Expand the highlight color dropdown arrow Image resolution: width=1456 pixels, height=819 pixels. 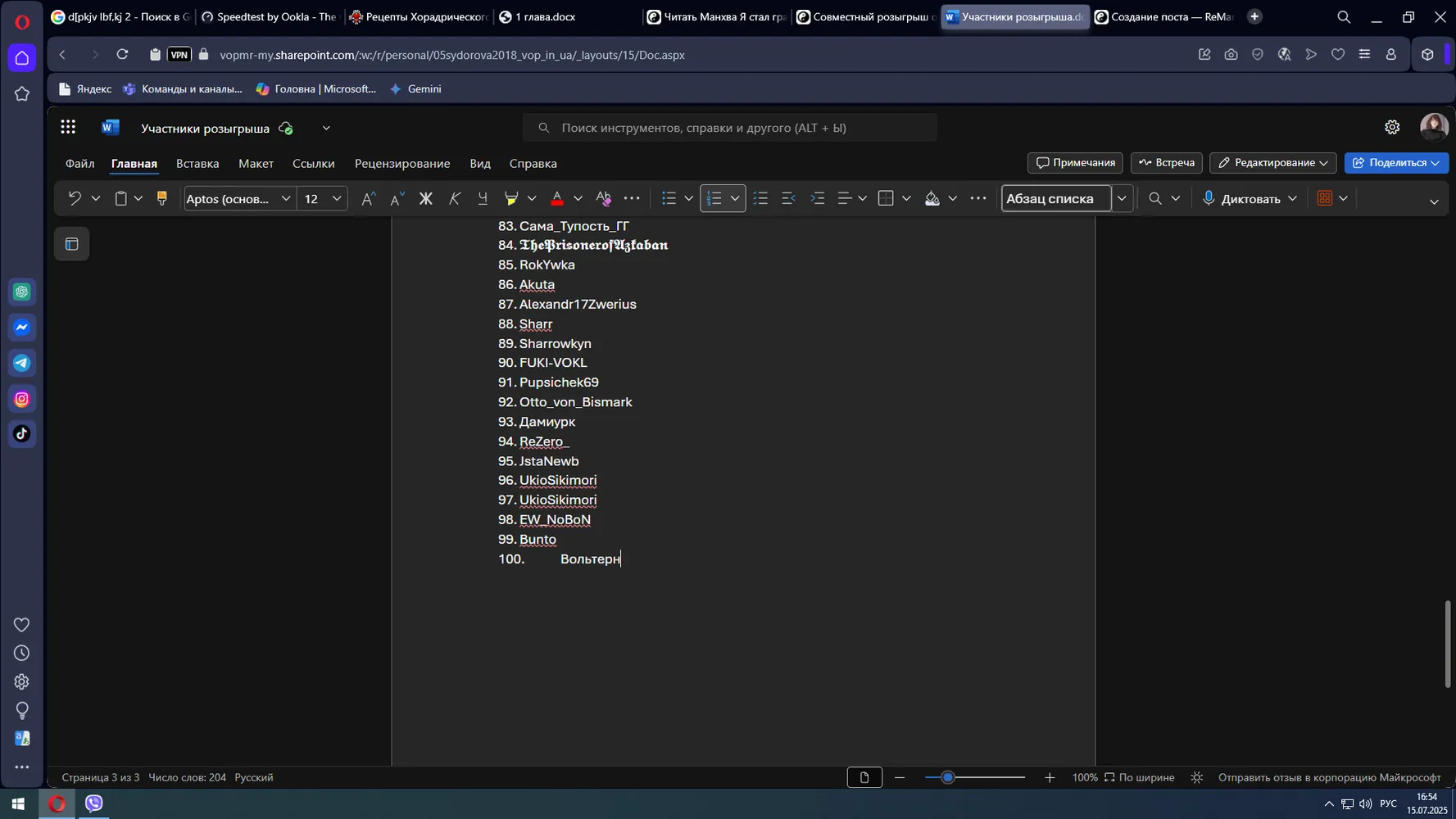532,198
